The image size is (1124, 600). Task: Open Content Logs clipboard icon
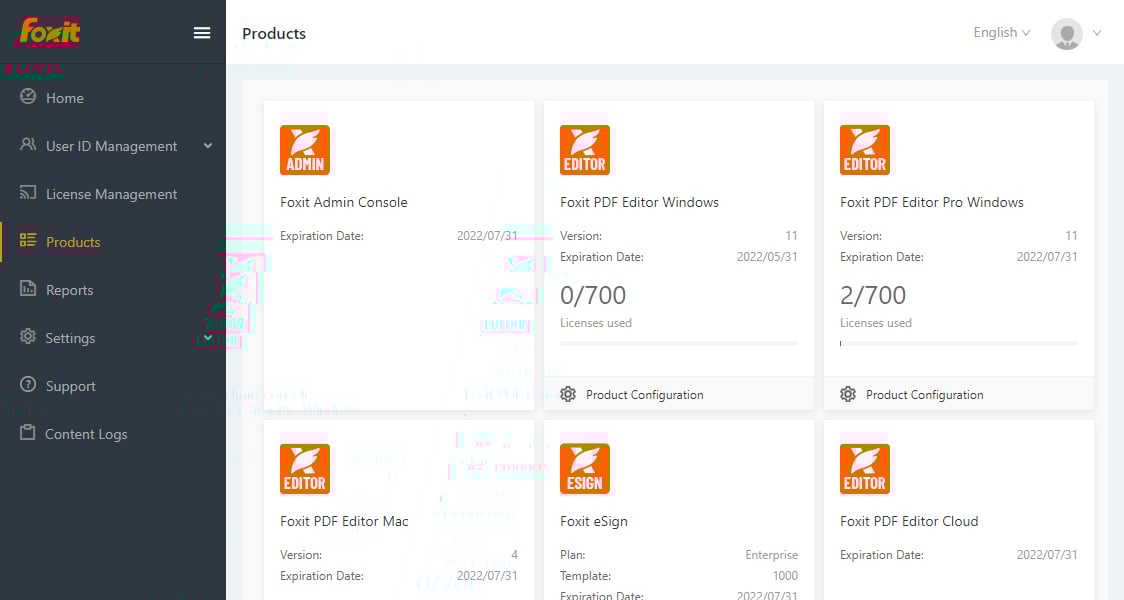28,434
